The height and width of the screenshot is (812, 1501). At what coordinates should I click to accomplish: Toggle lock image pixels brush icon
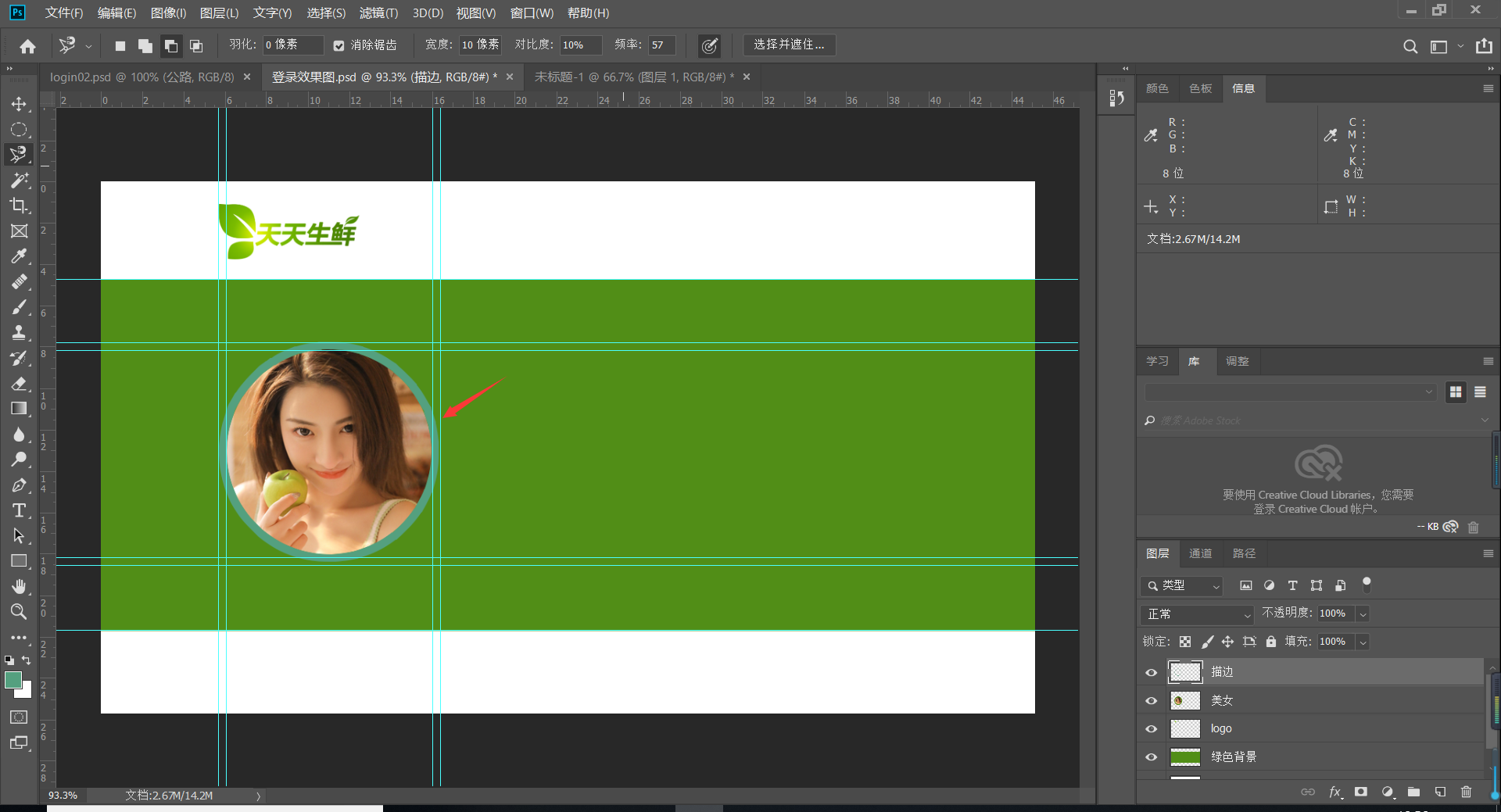coord(1207,642)
